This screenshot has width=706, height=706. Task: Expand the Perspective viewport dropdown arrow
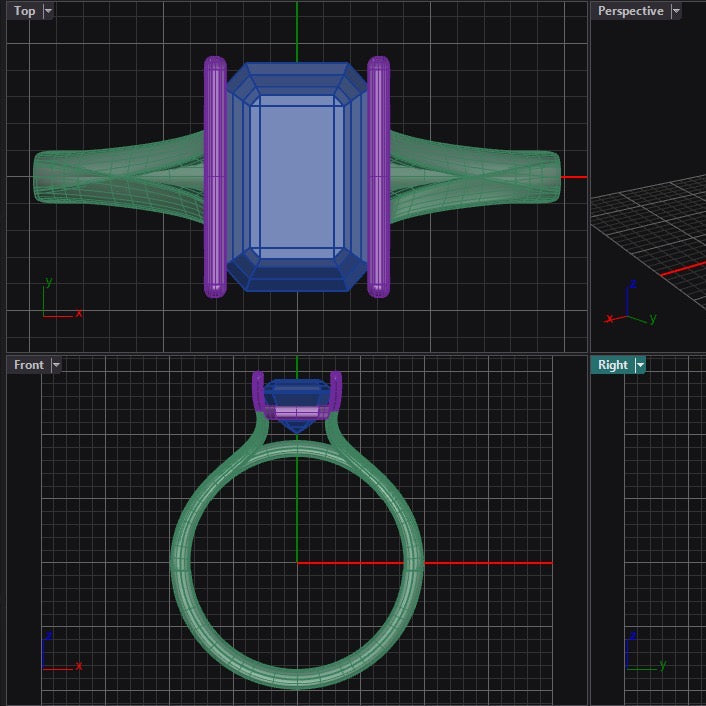676,11
